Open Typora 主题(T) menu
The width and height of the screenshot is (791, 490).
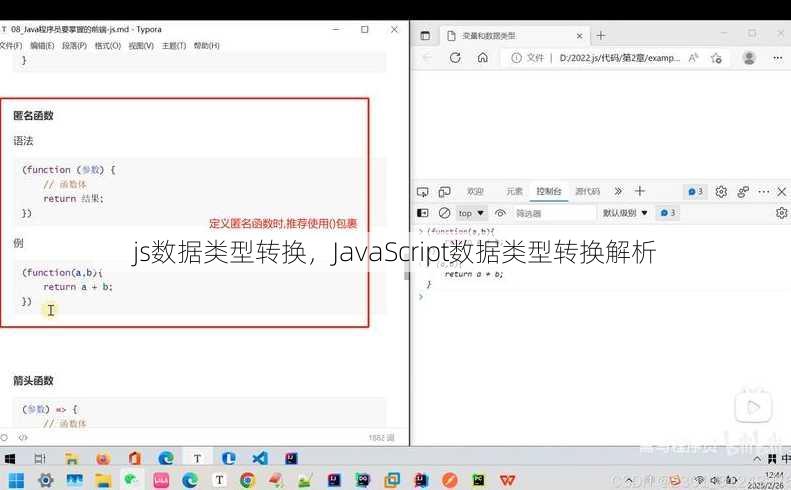[x=174, y=45]
